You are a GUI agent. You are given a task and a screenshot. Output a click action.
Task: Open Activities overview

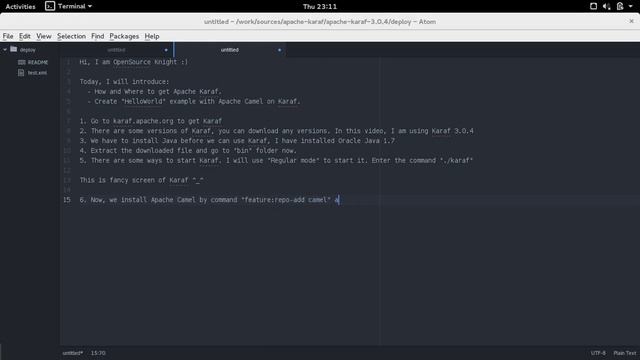pos(20,7)
